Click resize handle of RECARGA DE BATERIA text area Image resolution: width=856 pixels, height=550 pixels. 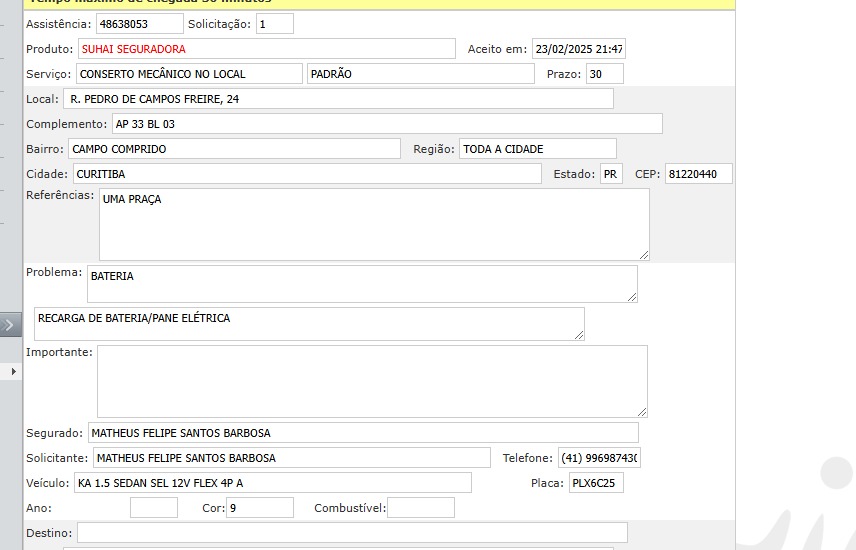pyautogui.click(x=579, y=335)
